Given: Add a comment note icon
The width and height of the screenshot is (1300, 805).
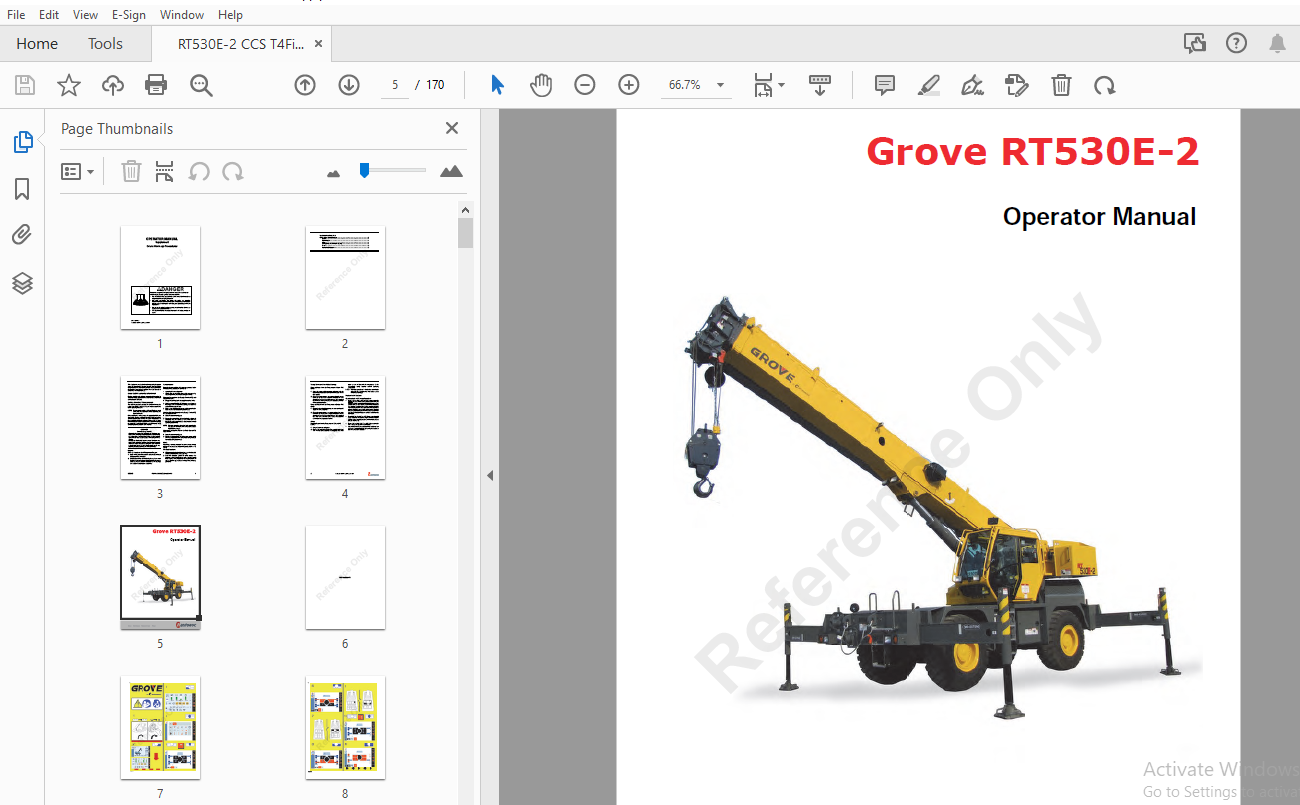Looking at the screenshot, I should 885,85.
